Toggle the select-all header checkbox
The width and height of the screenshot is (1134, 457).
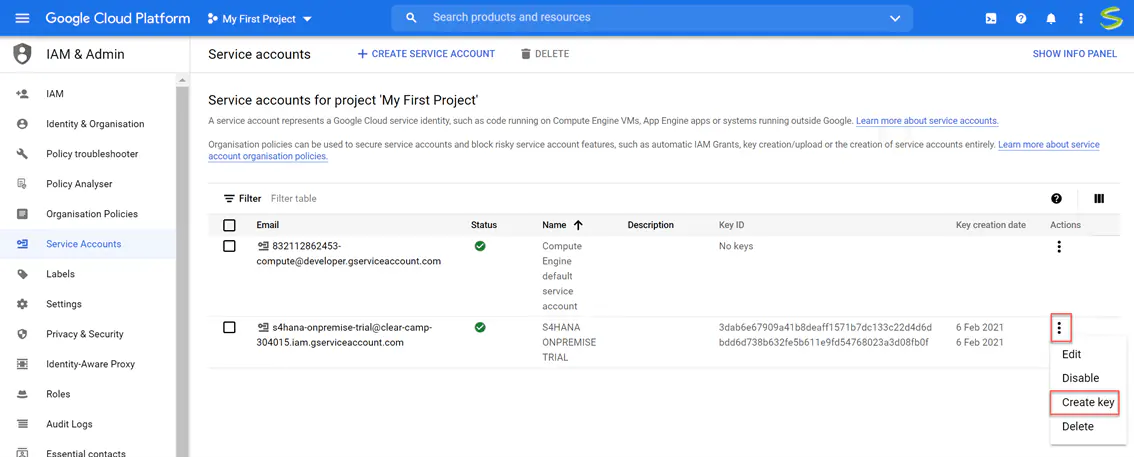229,225
